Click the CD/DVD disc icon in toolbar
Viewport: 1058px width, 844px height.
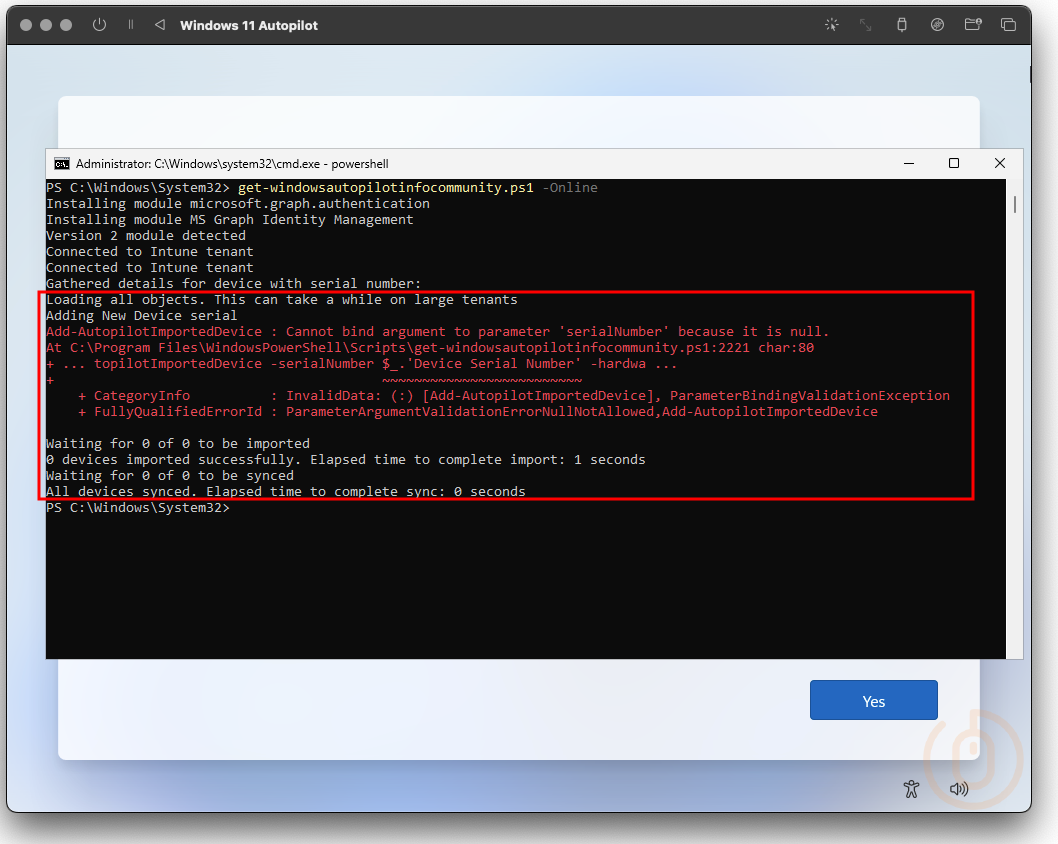[x=937, y=24]
